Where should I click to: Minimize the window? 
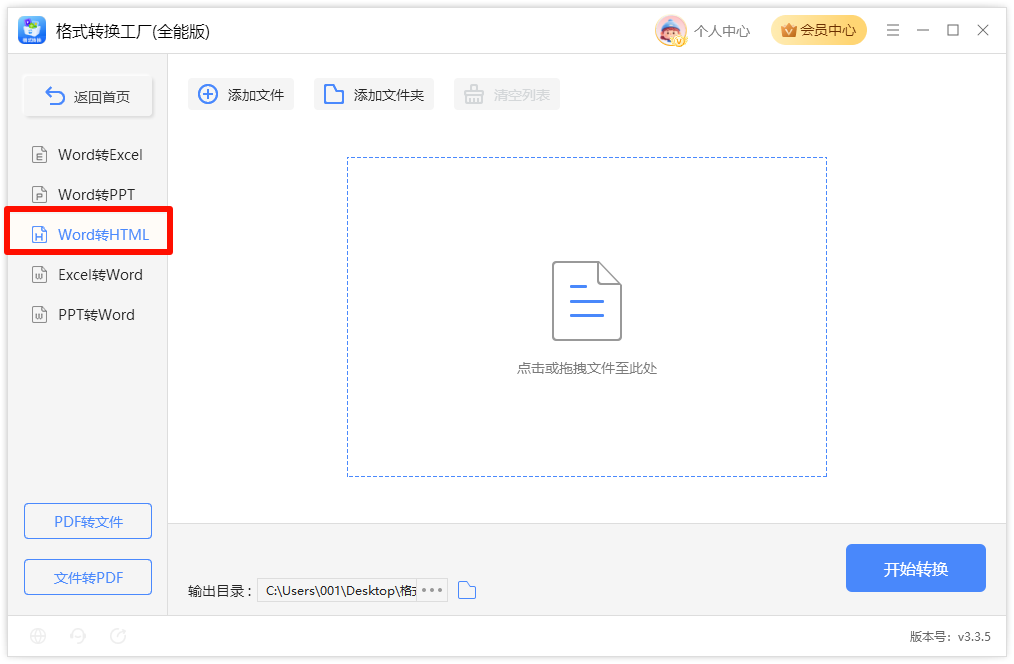point(923,30)
